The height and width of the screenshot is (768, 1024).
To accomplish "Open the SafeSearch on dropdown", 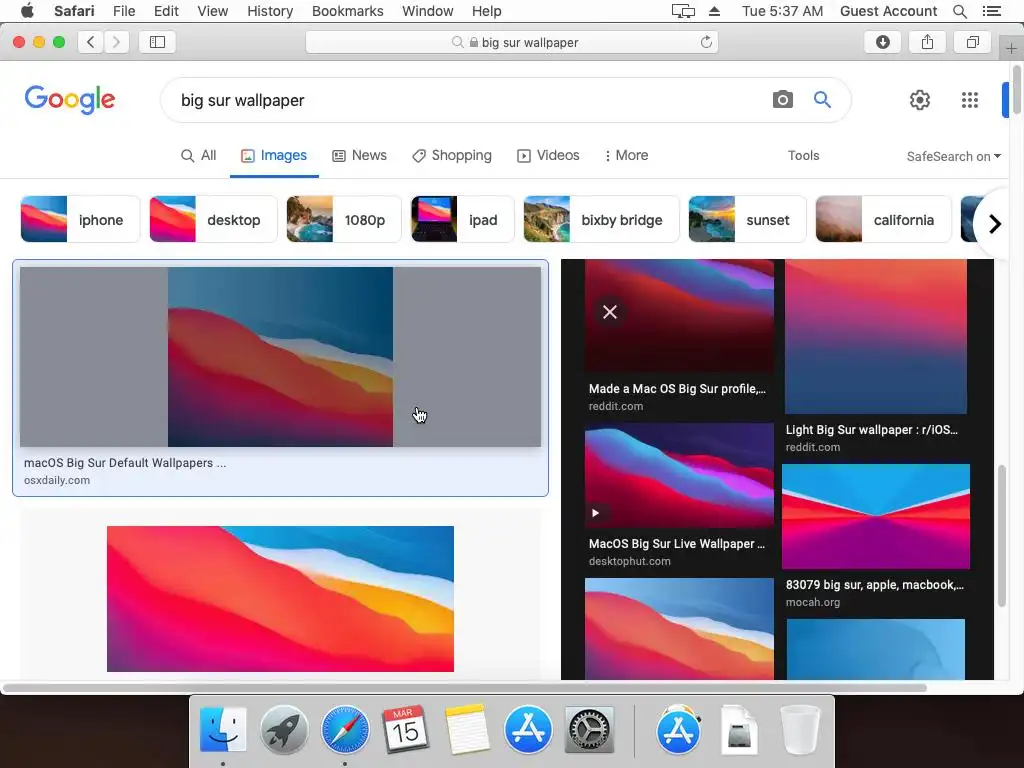I will point(953,156).
